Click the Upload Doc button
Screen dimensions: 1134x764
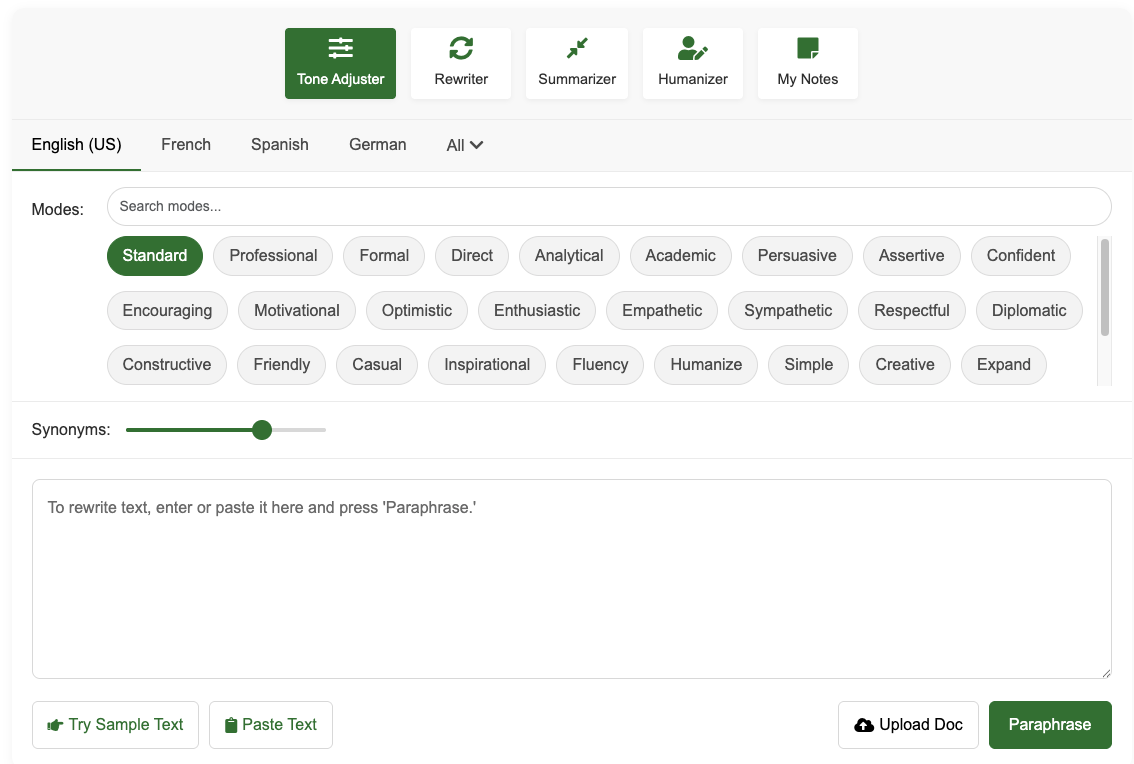[908, 724]
